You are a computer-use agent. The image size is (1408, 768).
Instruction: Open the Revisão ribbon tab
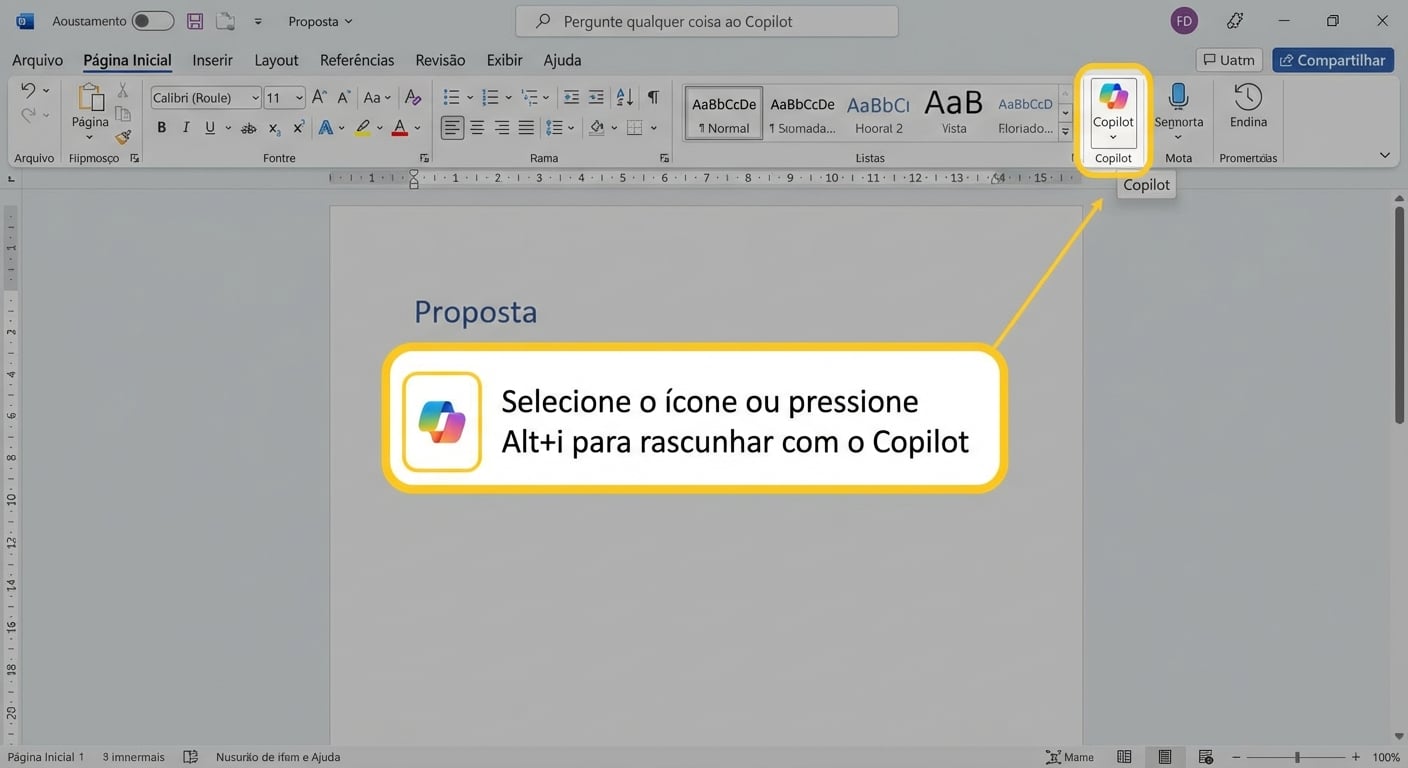439,60
